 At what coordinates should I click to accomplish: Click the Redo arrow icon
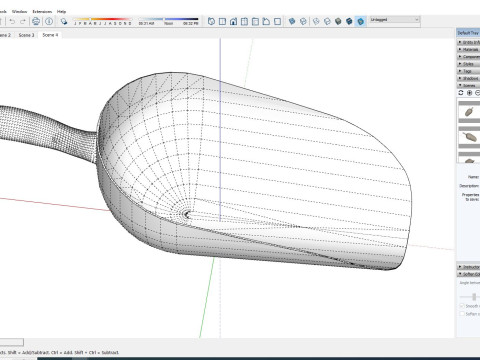tap(23, 22)
